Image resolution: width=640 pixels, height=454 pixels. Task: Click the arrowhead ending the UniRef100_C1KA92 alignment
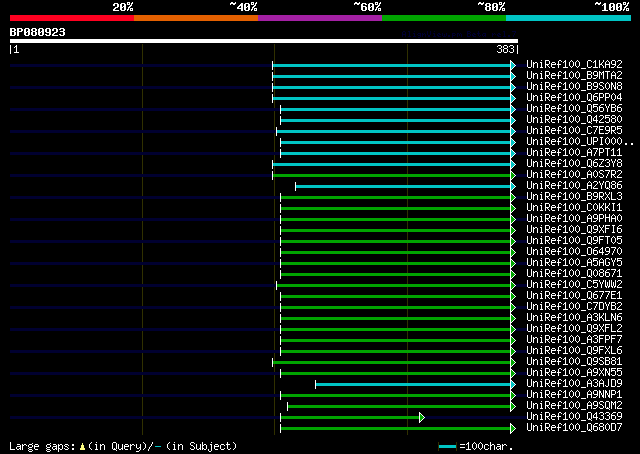(513, 65)
